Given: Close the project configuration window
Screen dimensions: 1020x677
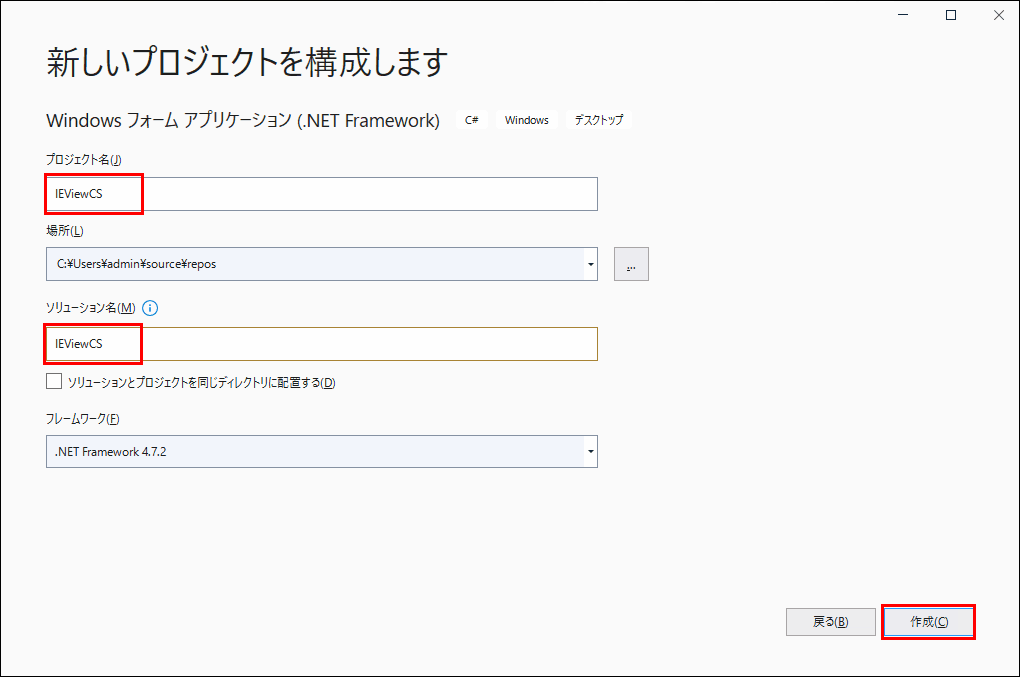Looking at the screenshot, I should (x=999, y=15).
